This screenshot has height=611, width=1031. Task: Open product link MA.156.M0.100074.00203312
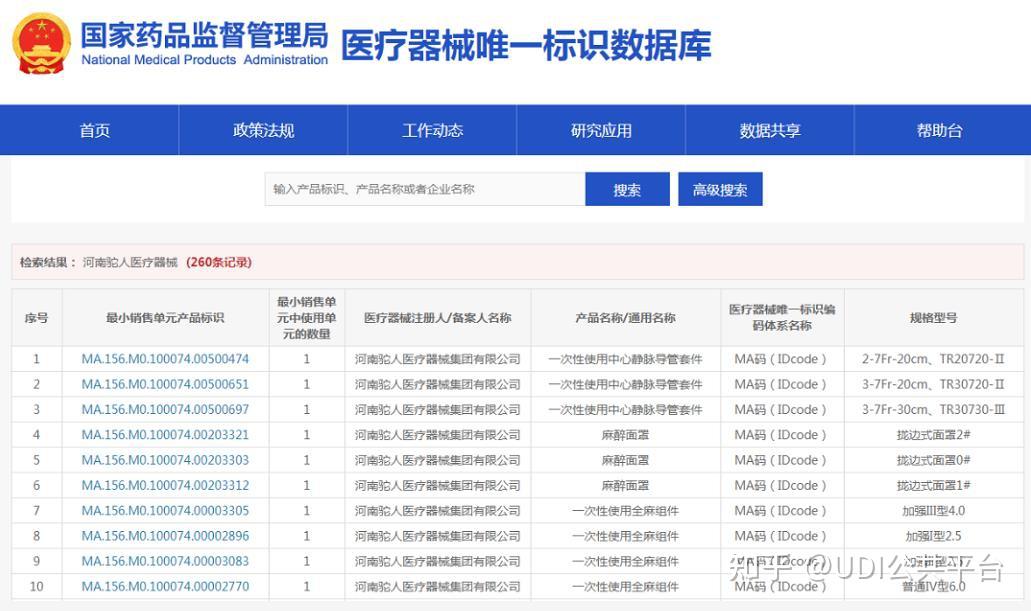pos(165,485)
